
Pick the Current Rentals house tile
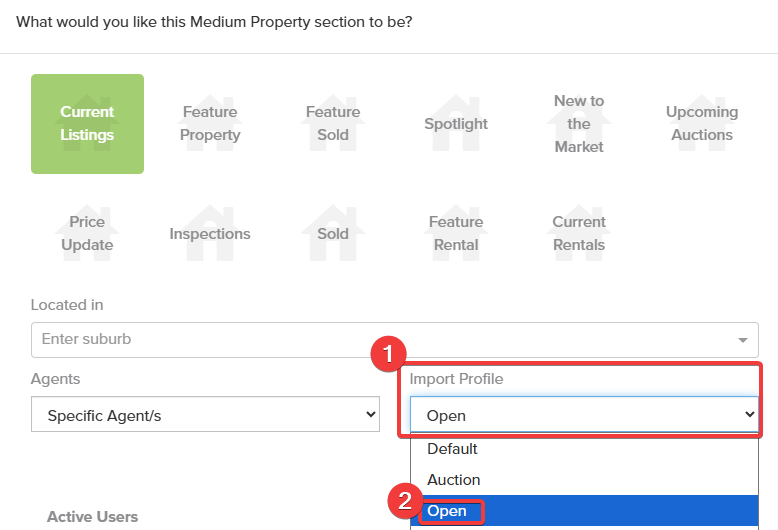(x=579, y=234)
